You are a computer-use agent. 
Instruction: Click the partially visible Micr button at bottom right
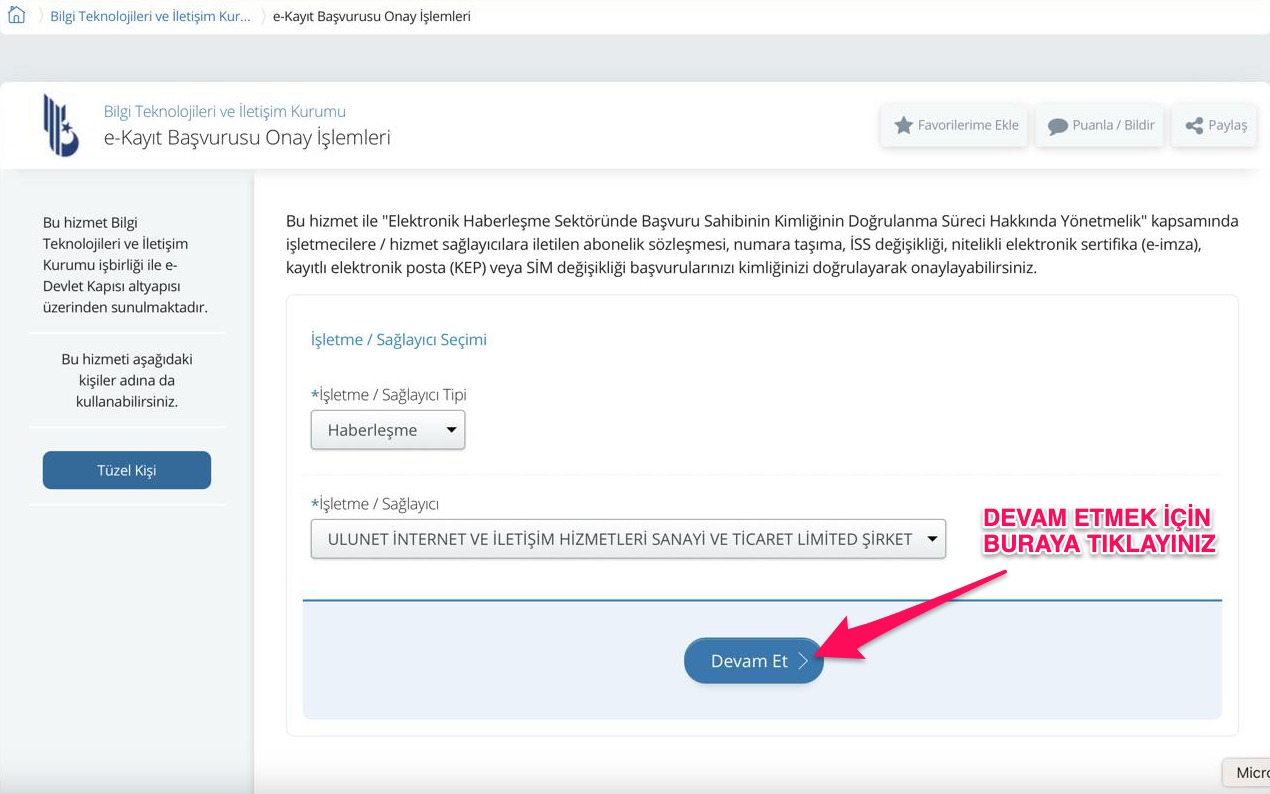(x=1247, y=773)
